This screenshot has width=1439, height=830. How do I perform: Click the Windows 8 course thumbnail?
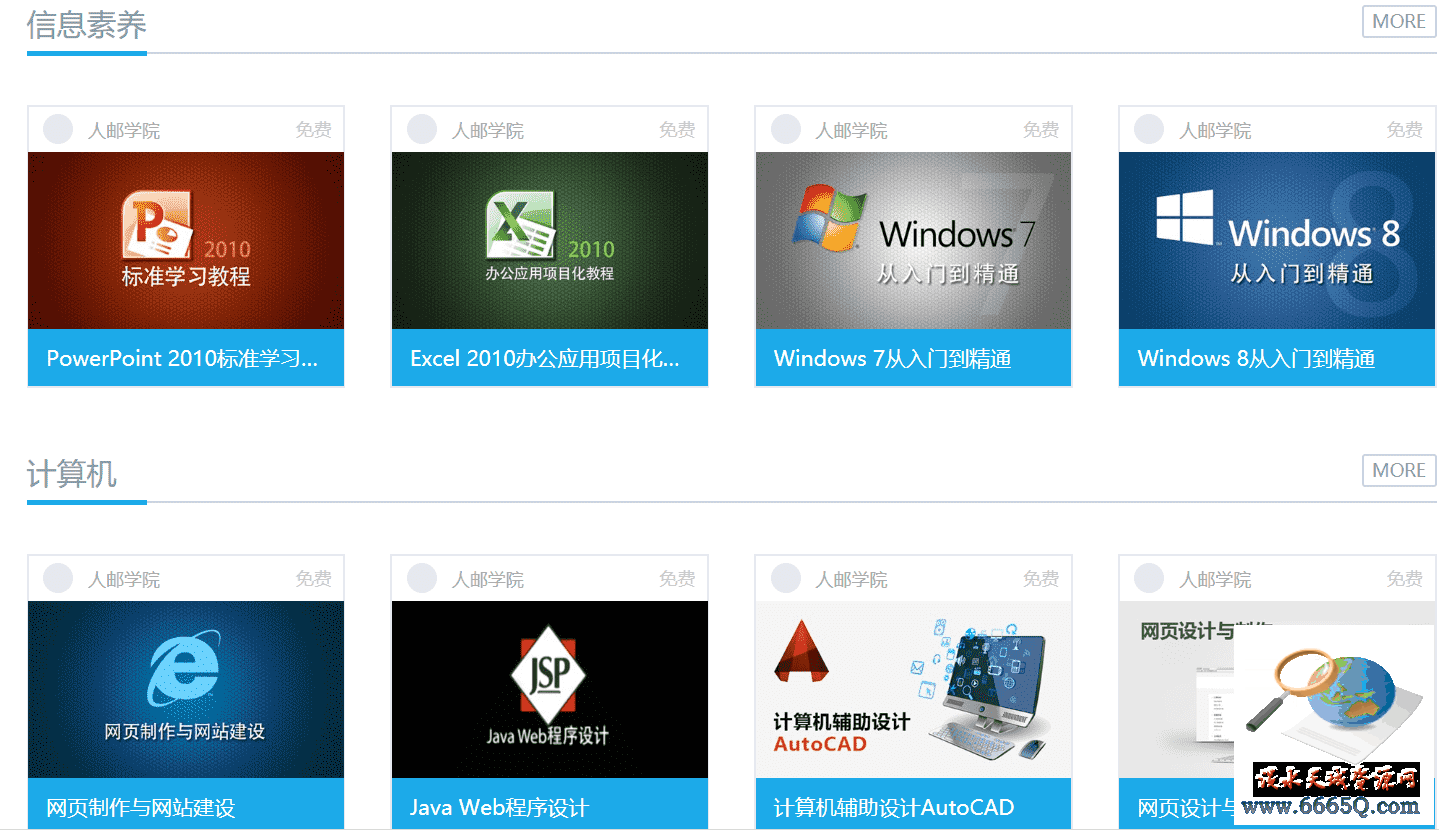point(1277,240)
